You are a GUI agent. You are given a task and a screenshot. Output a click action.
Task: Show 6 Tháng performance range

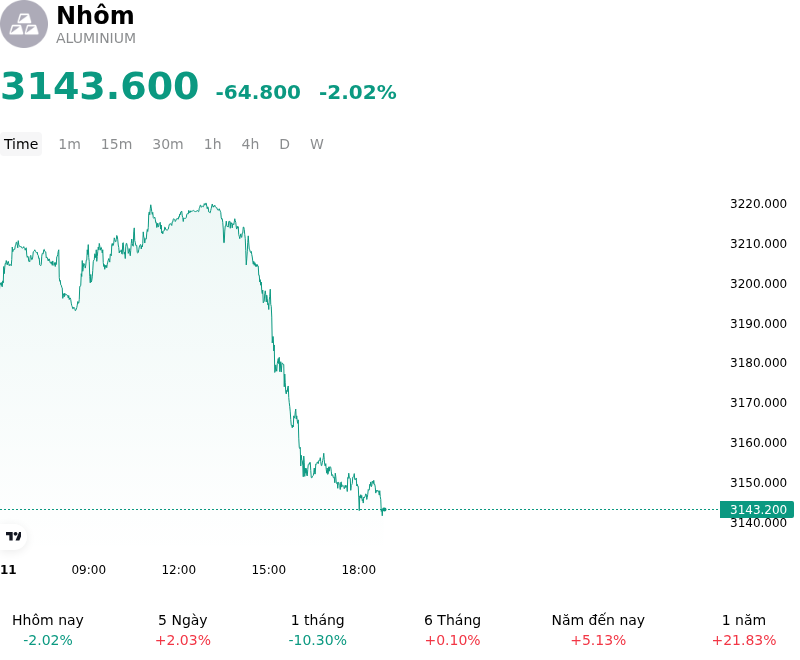(x=453, y=630)
